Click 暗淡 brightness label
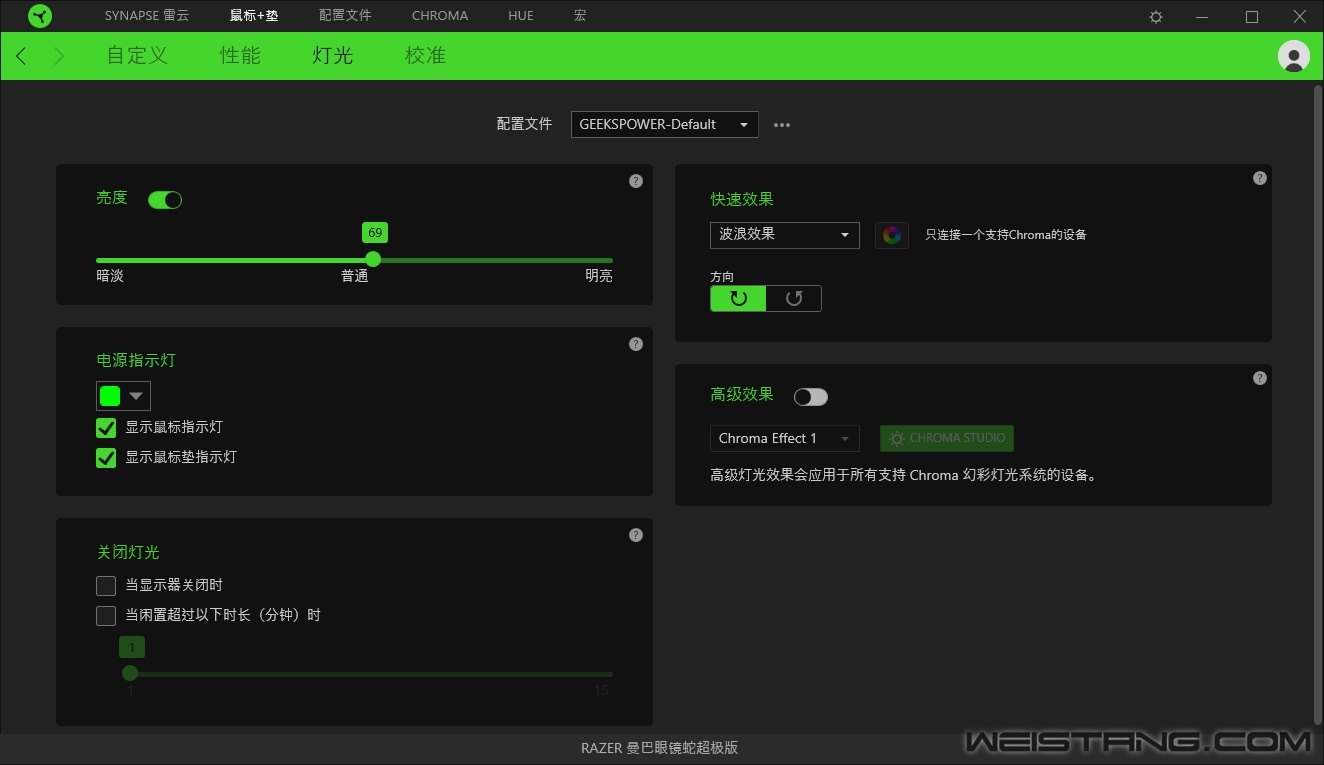Viewport: 1324px width, 765px height. click(x=110, y=276)
